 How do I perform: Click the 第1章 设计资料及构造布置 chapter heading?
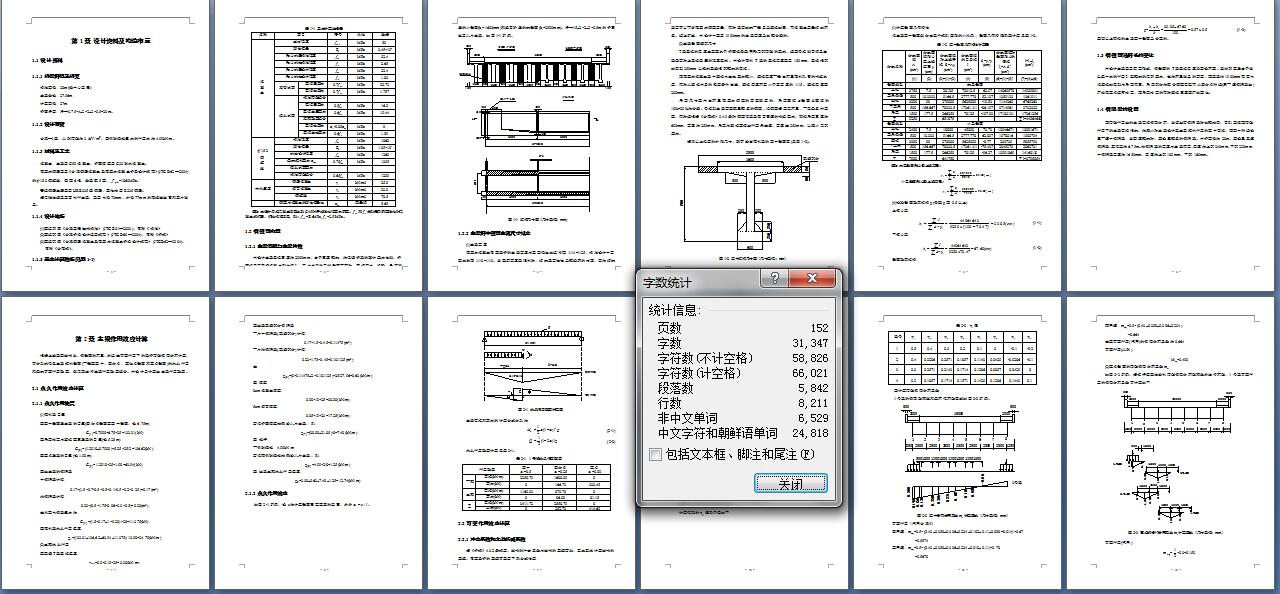pyautogui.click(x=112, y=41)
